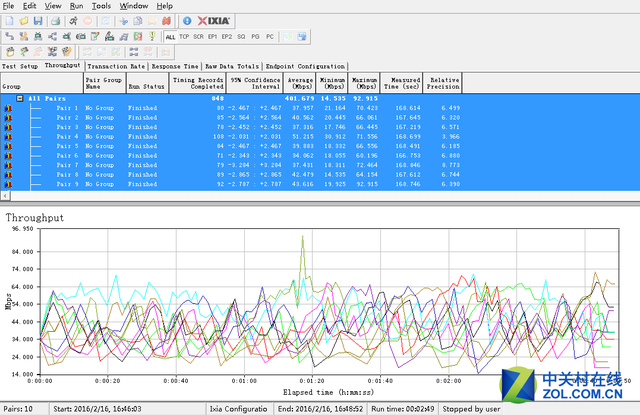The width and height of the screenshot is (640, 415).
Task: Click the clipboard icon starting the third toolbar
Action: pos(10,52)
